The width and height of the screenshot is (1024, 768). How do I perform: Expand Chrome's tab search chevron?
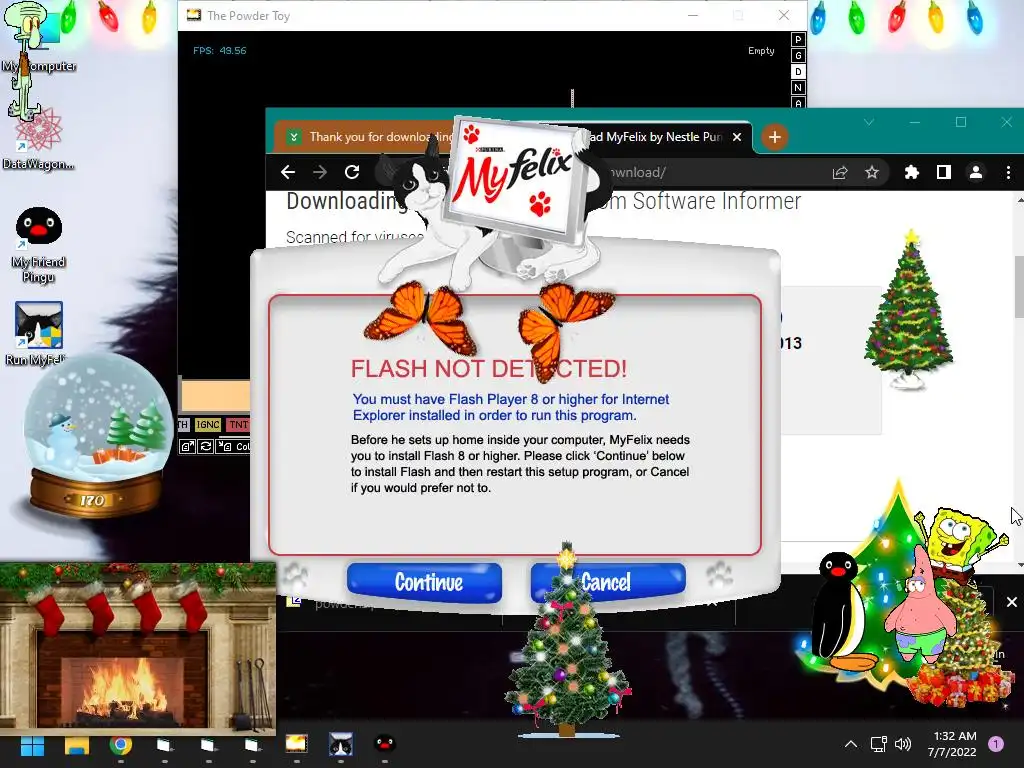[x=869, y=122]
